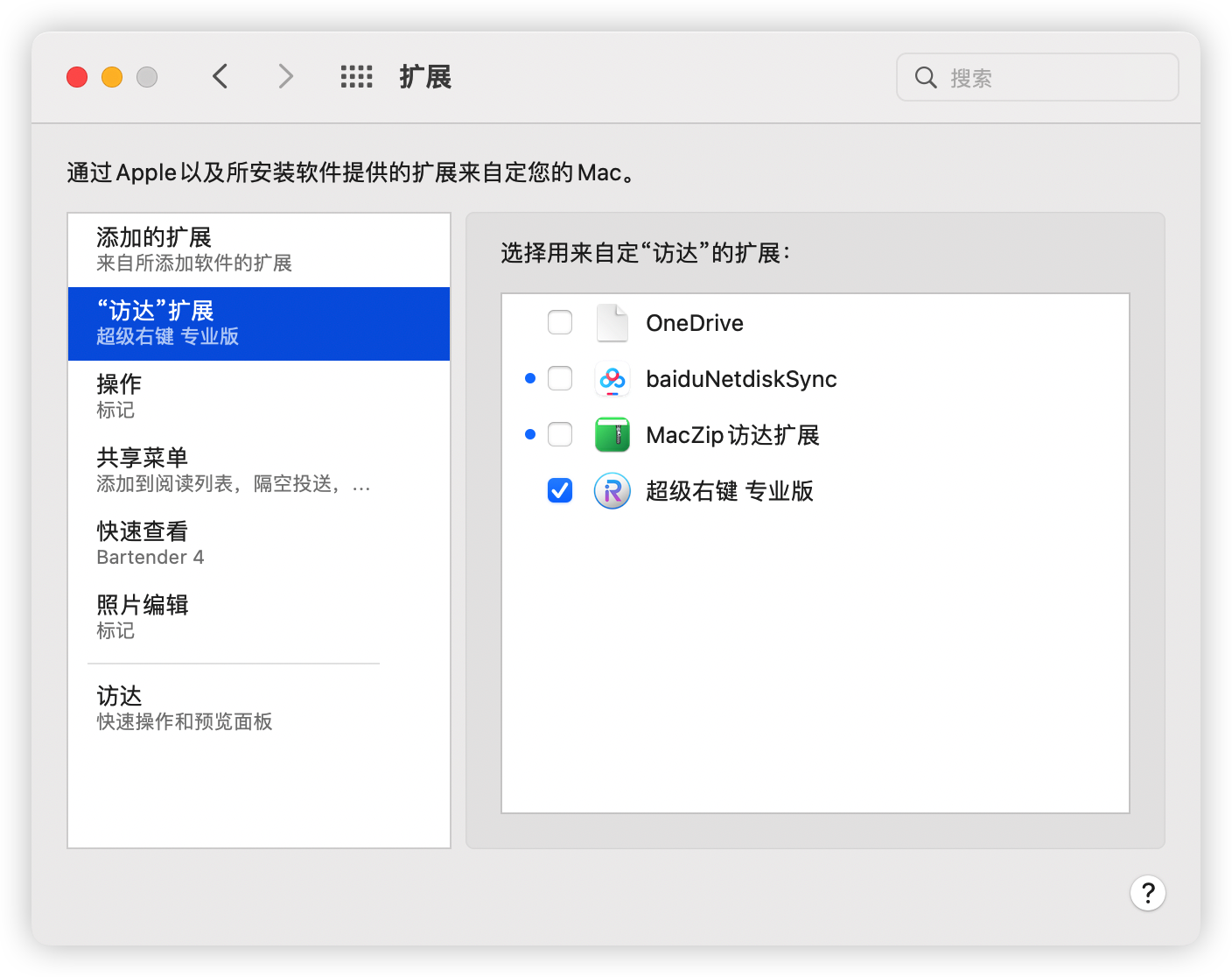The image size is (1232, 977).
Task: Click the blue dot beside baiduNetdiskSync
Action: pos(530,379)
